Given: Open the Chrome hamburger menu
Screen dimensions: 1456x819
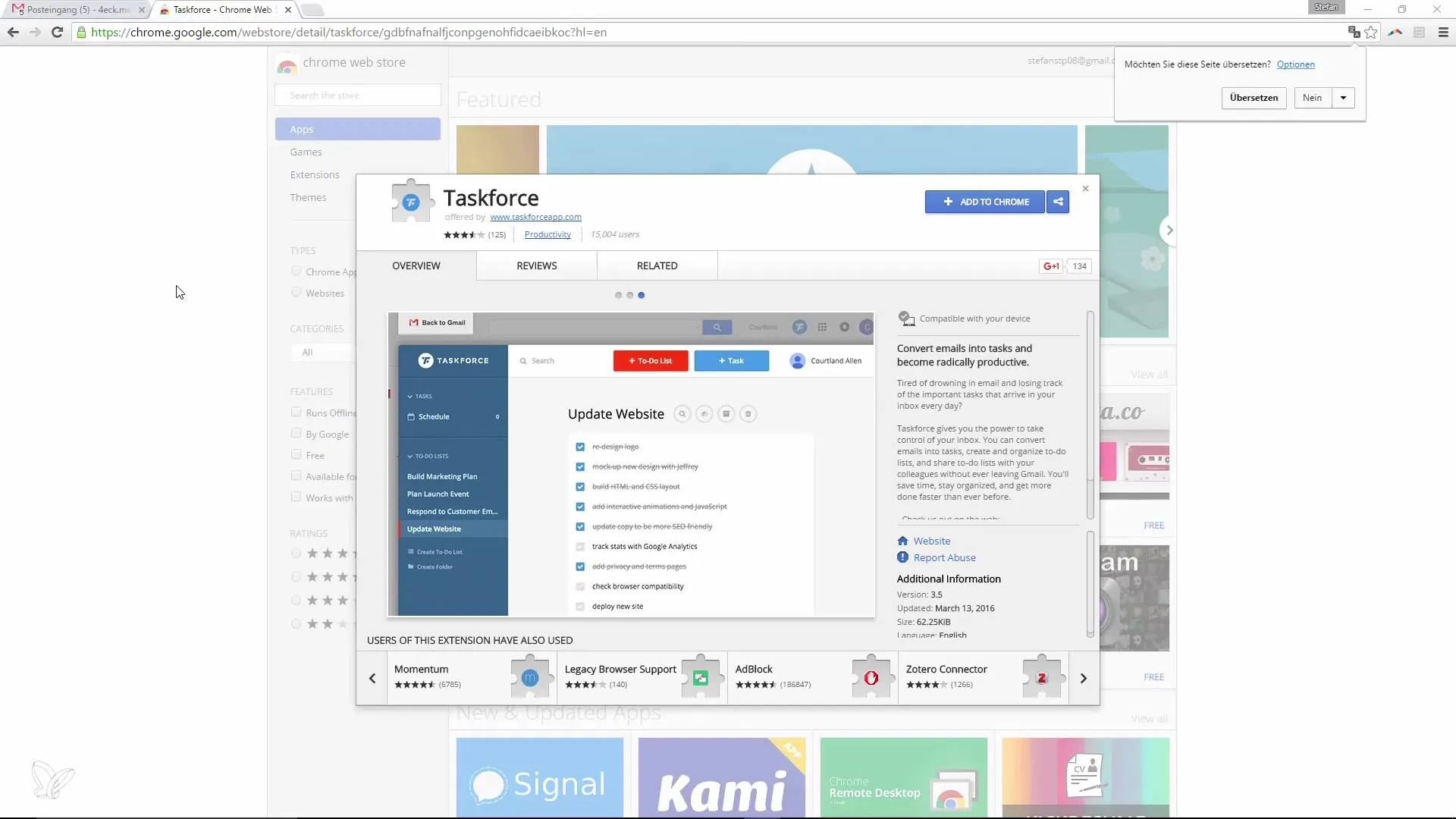Looking at the screenshot, I should point(1443,33).
